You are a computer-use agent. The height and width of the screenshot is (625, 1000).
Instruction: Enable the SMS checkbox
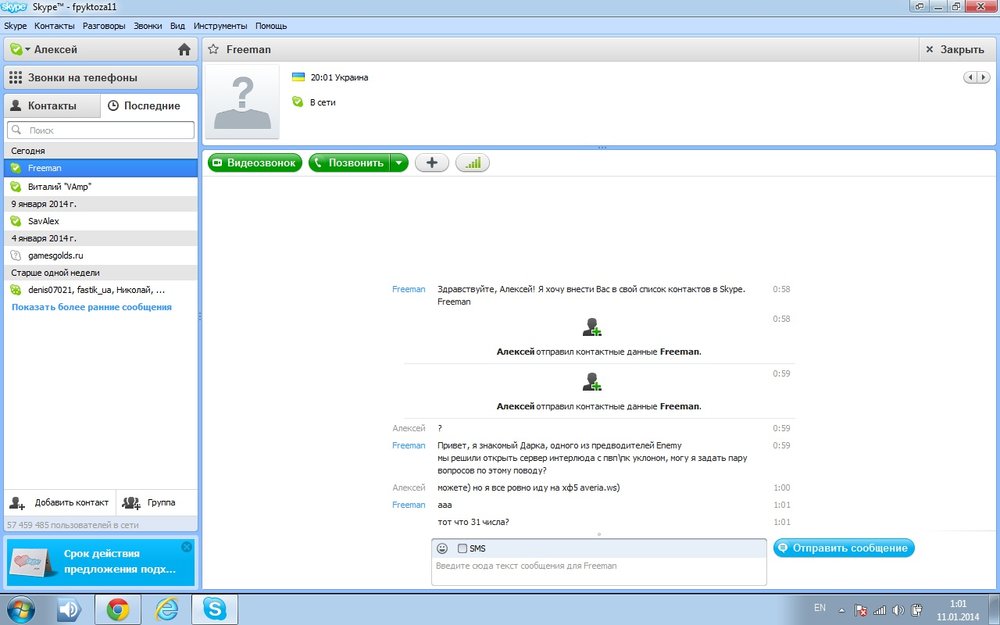[x=462, y=548]
